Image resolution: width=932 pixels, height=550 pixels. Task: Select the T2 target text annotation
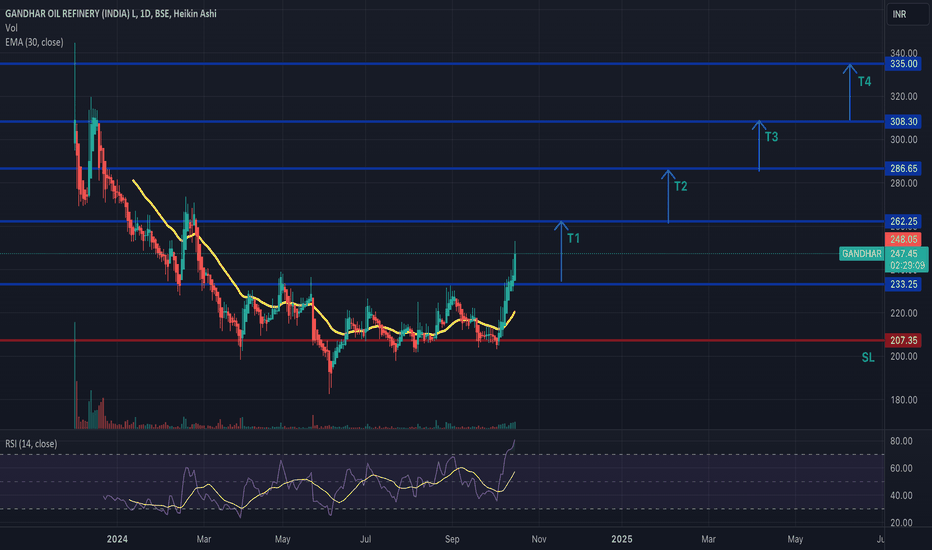click(x=681, y=187)
